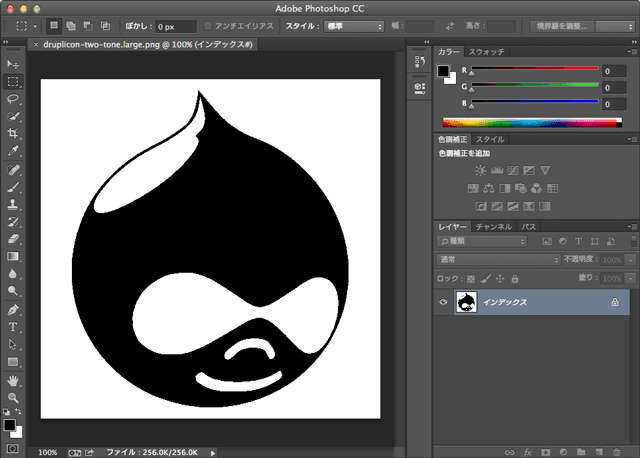
Task: Select the Crop tool
Action: coord(13,133)
